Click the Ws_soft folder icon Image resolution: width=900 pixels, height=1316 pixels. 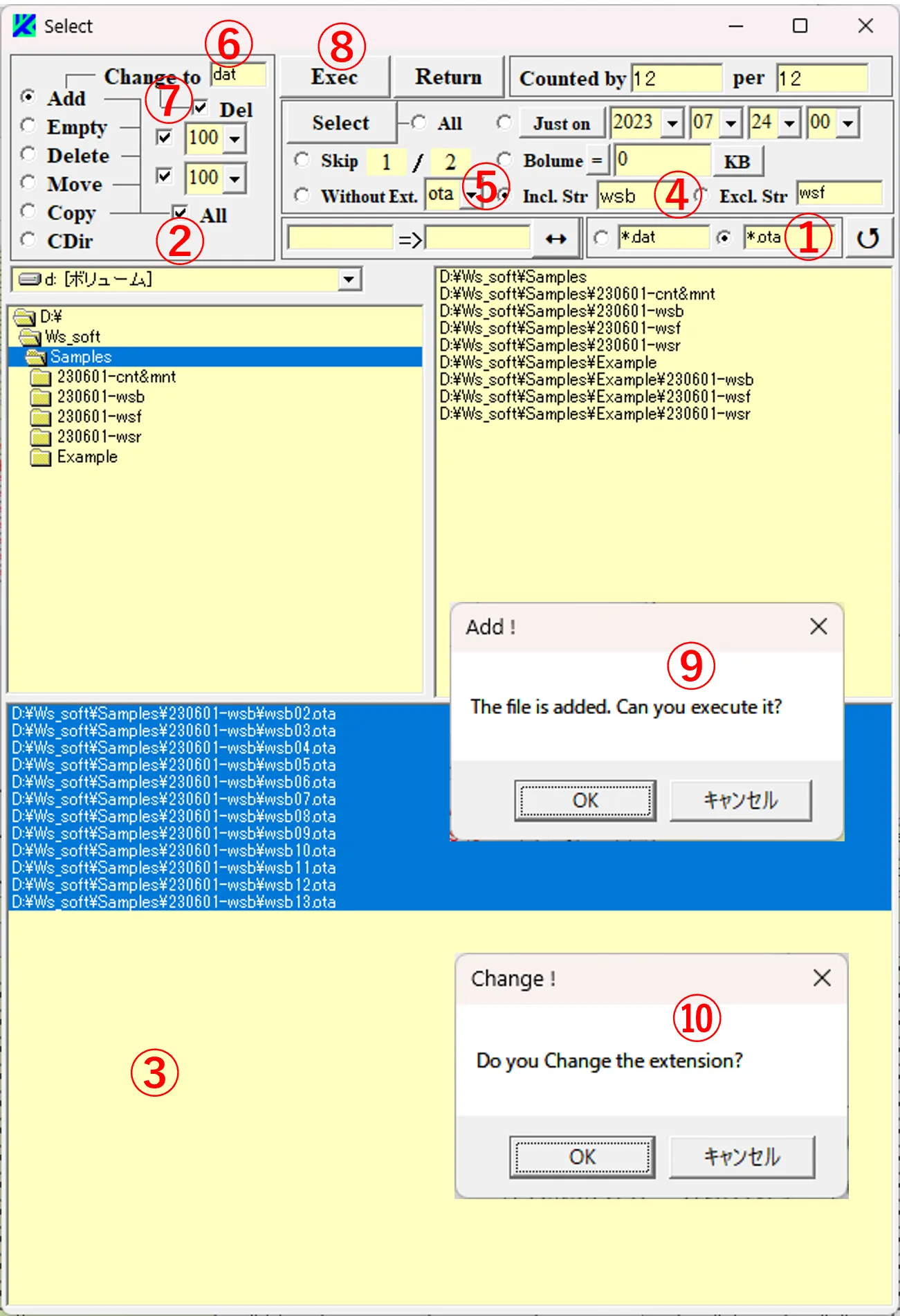click(x=30, y=337)
